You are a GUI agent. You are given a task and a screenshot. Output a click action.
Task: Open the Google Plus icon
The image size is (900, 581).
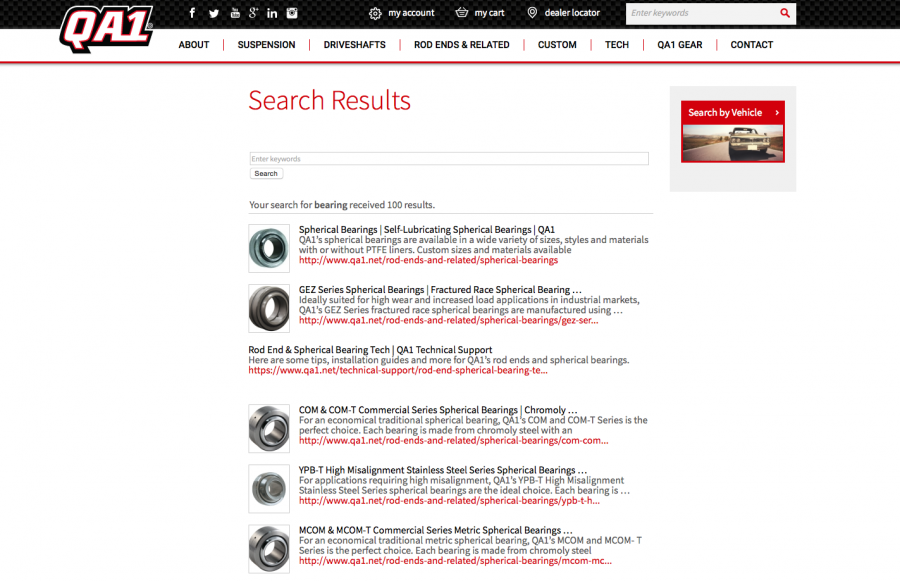(253, 13)
